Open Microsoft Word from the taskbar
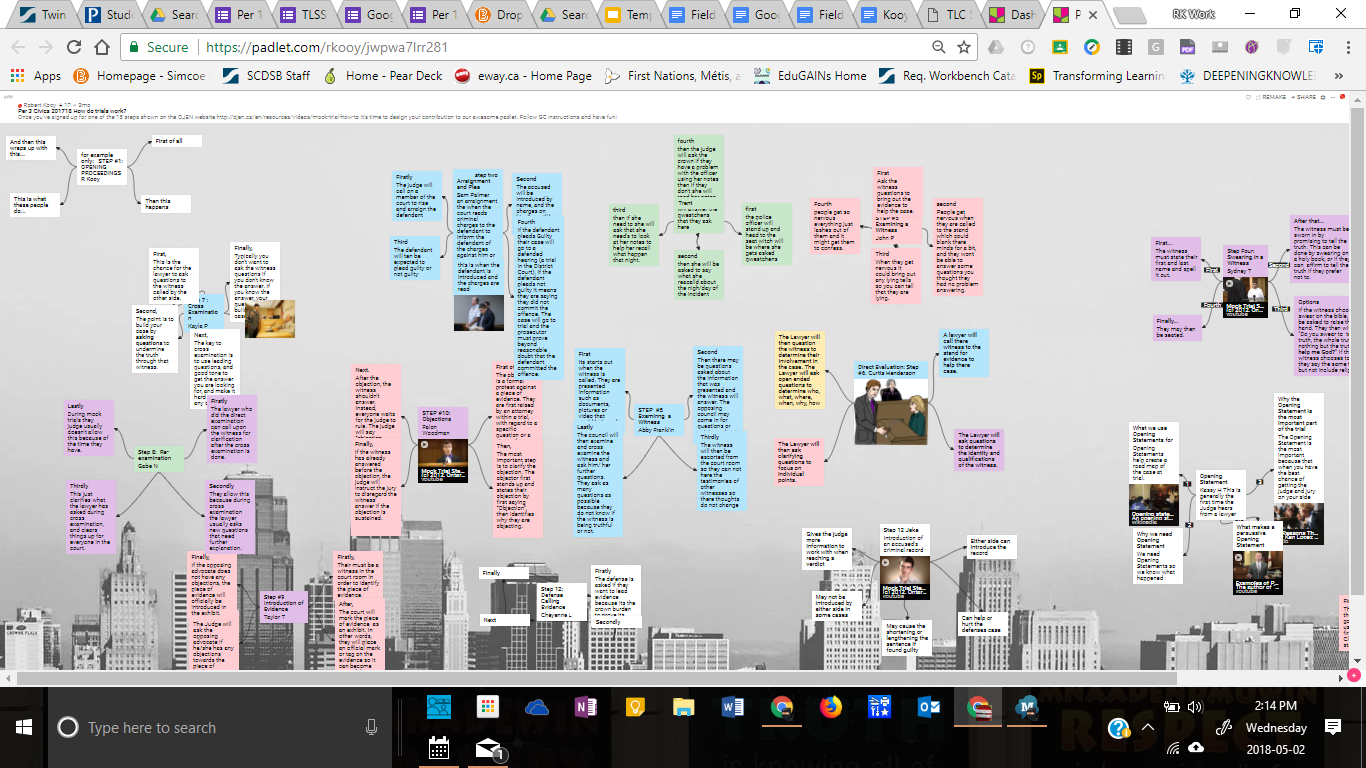Image resolution: width=1366 pixels, height=768 pixels. [732, 708]
